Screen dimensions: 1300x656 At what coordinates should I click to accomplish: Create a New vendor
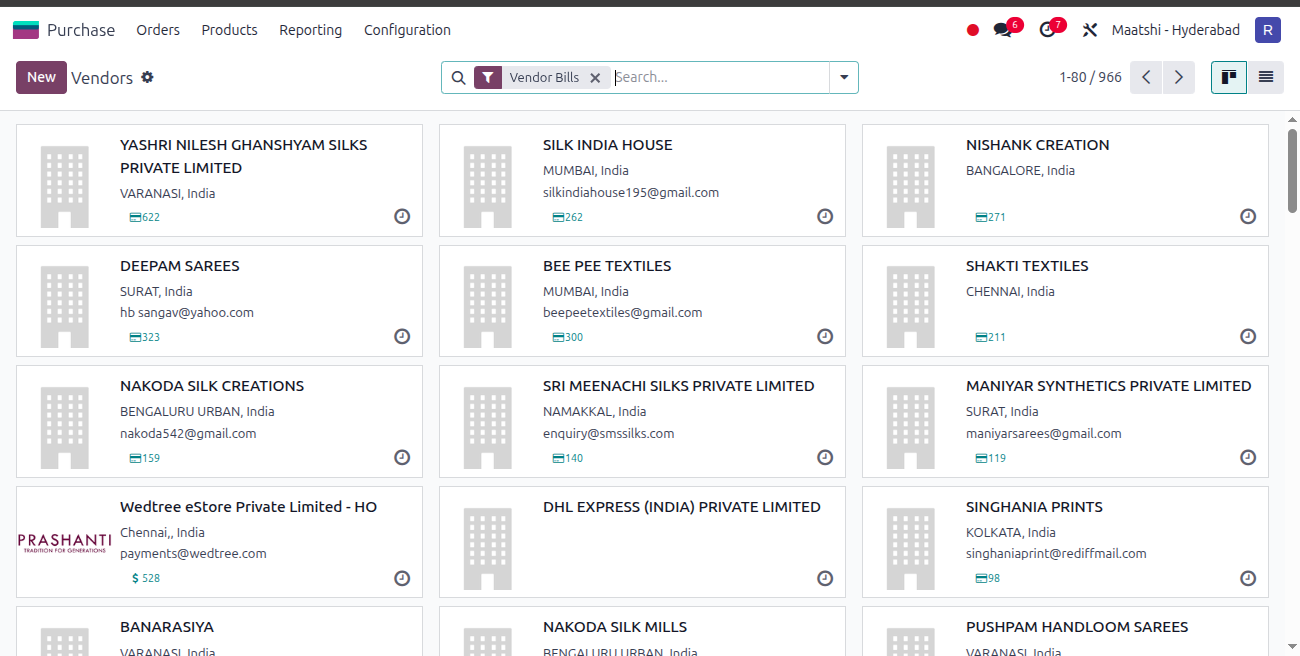pos(41,77)
